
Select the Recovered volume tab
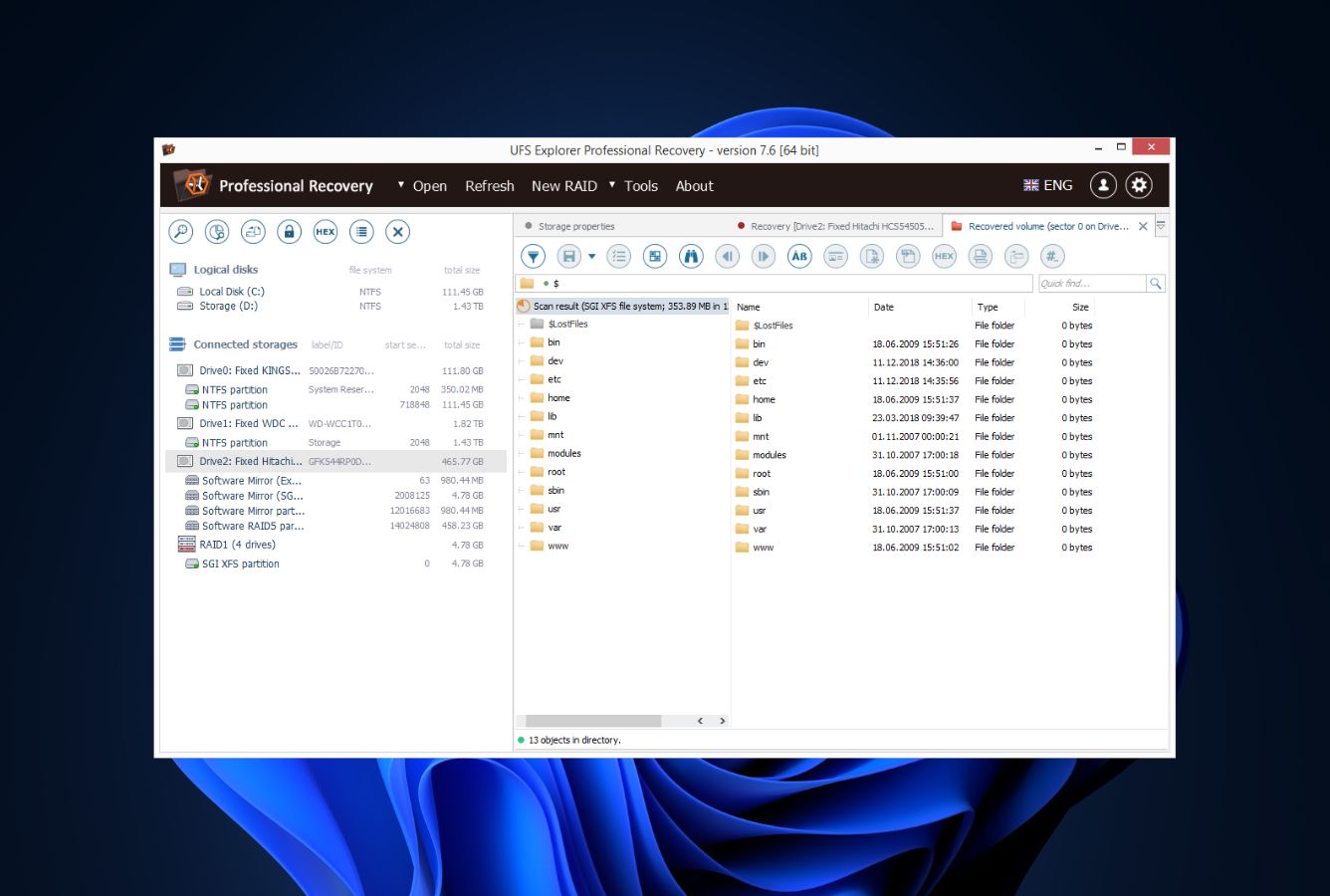(1048, 226)
